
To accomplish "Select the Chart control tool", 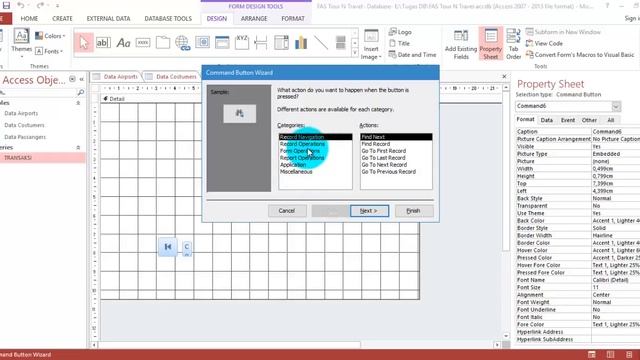I will point(301,42).
